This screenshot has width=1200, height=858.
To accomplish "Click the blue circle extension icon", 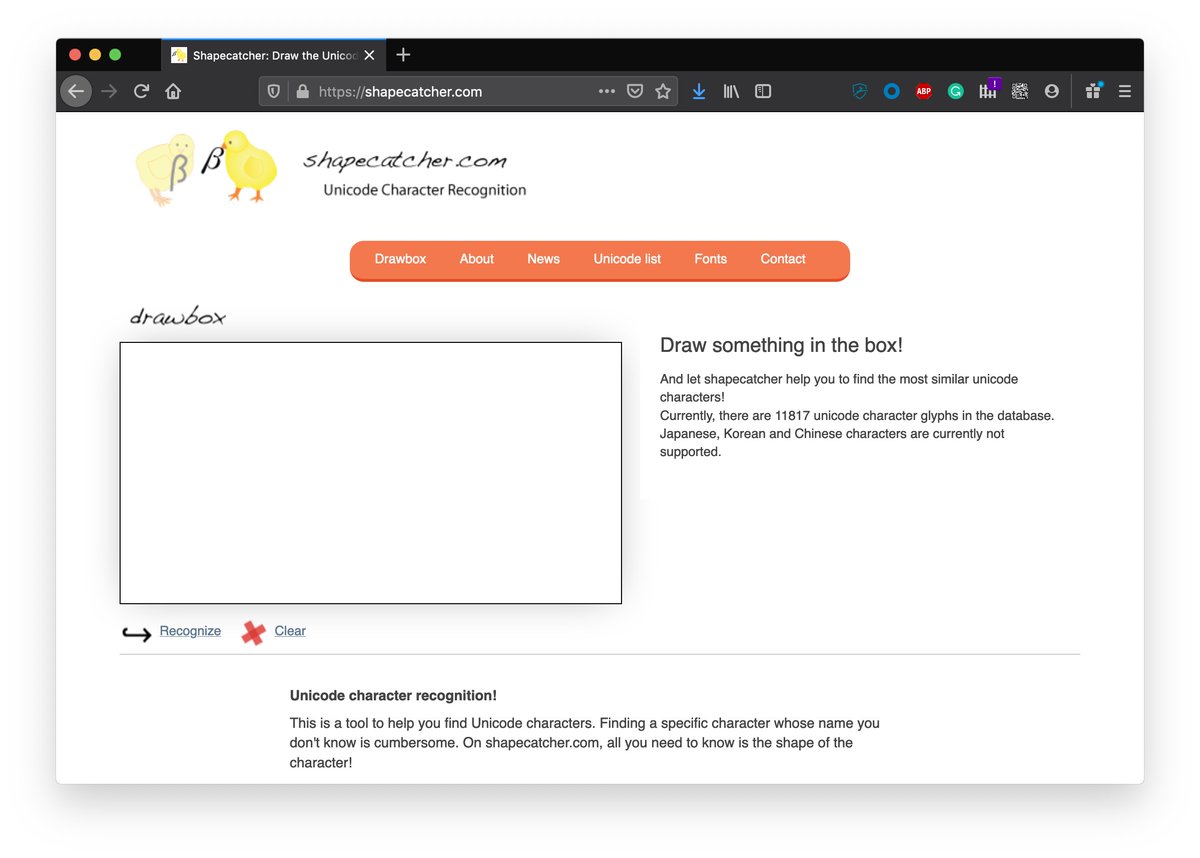I will pos(891,91).
